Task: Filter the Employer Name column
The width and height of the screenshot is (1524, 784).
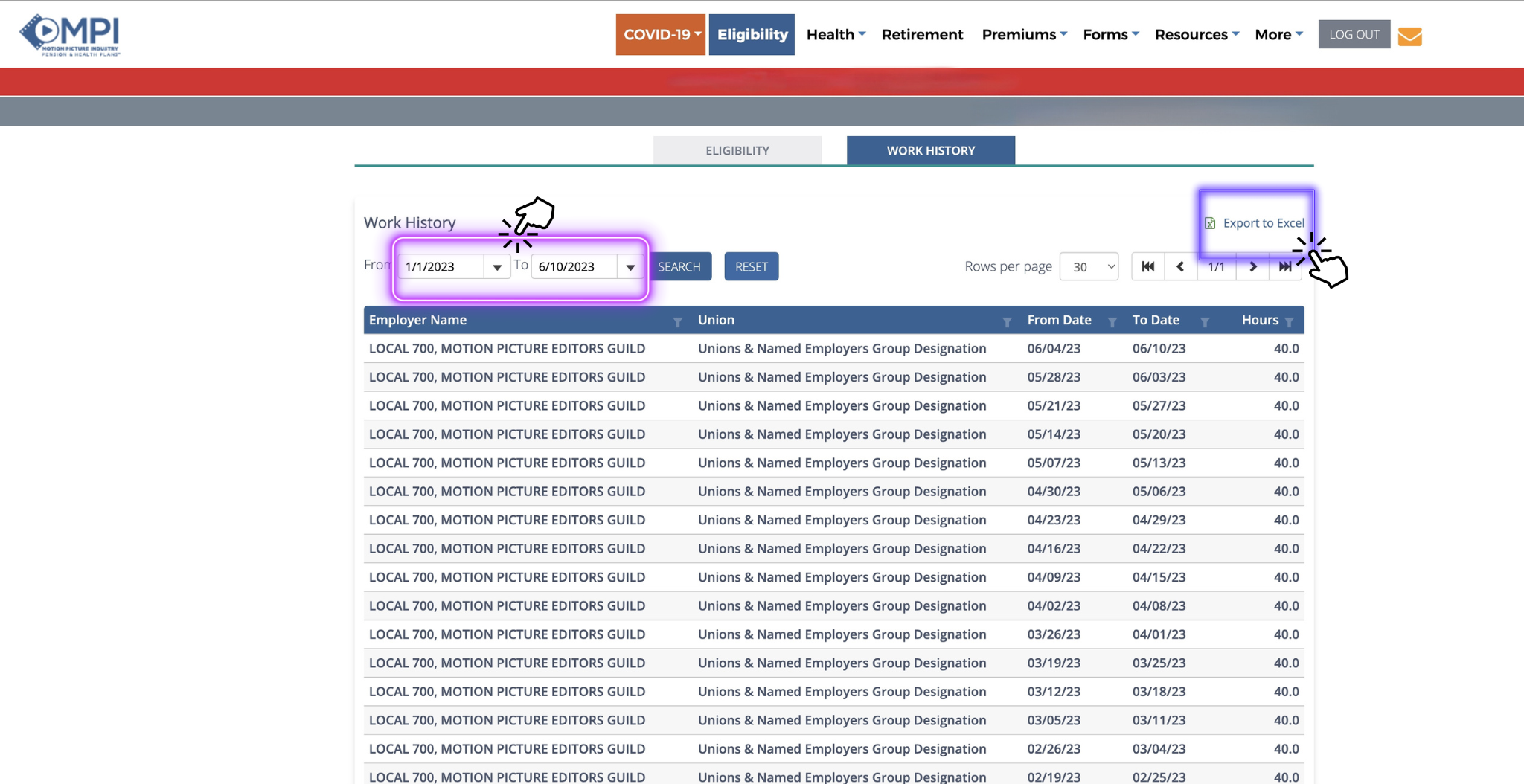Action: click(677, 321)
